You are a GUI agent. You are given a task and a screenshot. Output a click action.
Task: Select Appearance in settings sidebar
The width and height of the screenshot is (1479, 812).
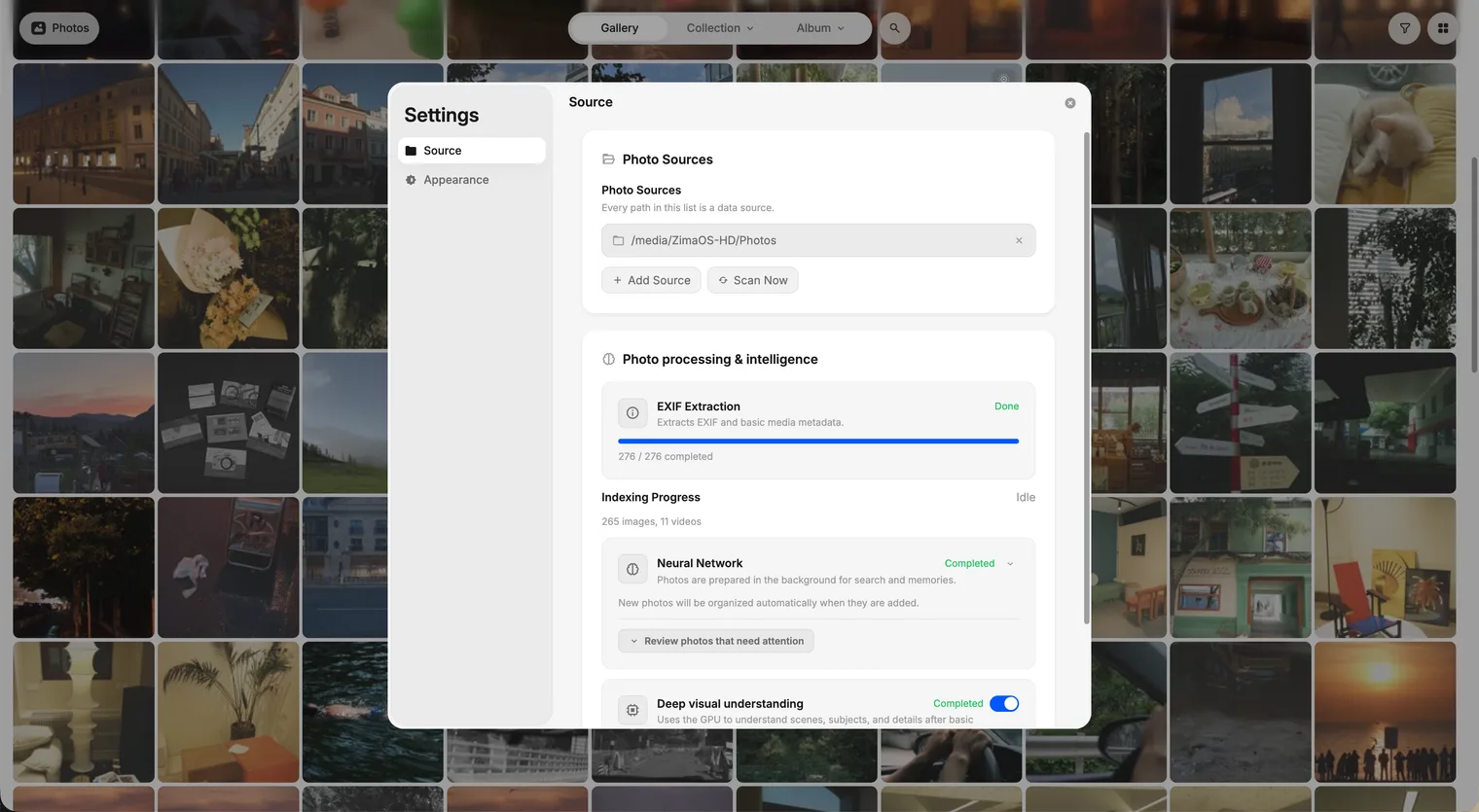(x=472, y=180)
